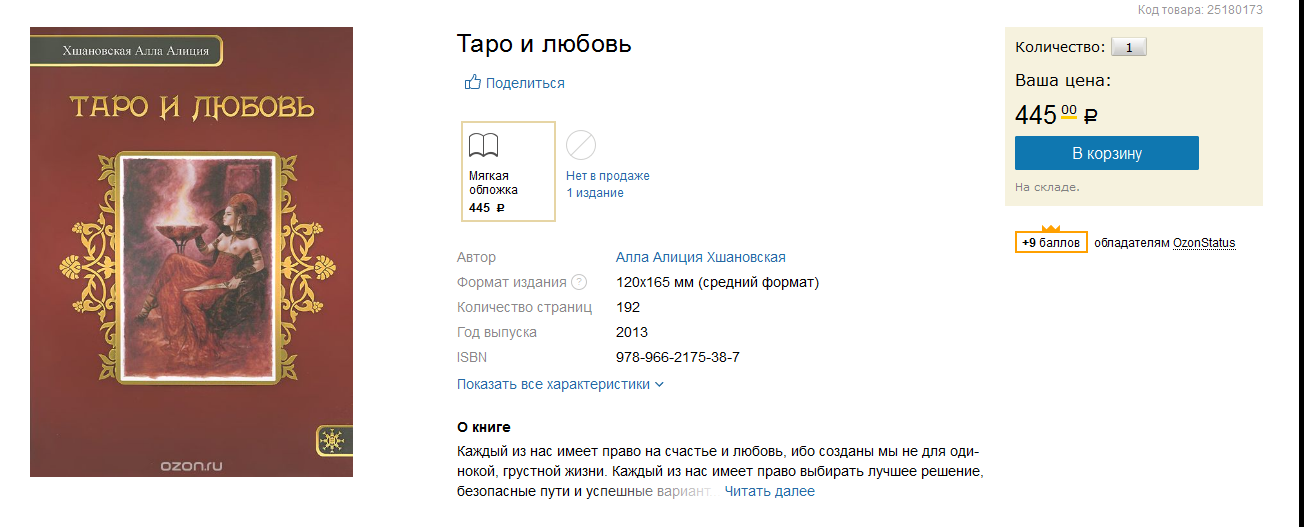Click the crown icon above bonus badge
The height and width of the screenshot is (527, 1304).
point(1051,229)
